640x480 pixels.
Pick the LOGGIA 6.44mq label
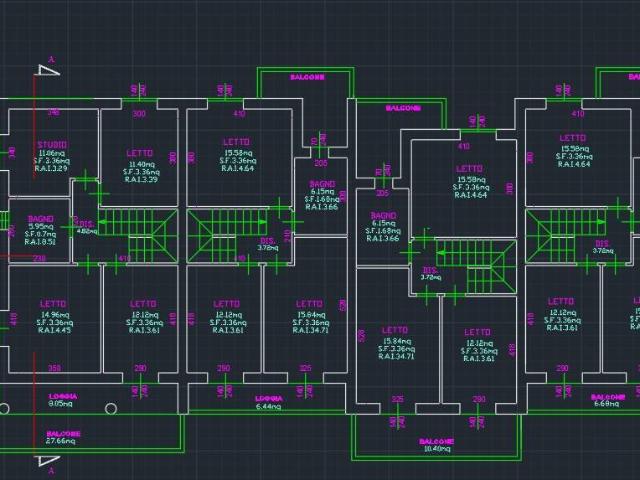(x=269, y=402)
